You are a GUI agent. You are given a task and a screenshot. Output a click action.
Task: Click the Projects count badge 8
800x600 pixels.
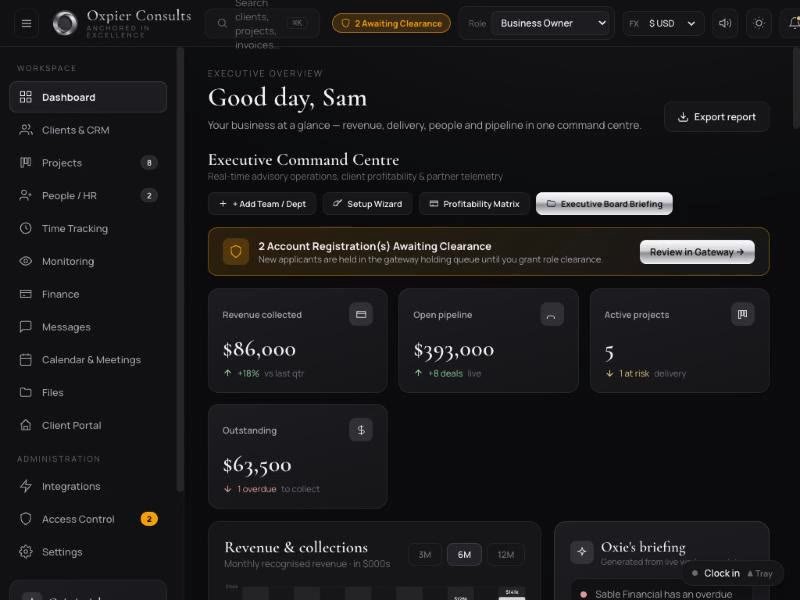149,163
